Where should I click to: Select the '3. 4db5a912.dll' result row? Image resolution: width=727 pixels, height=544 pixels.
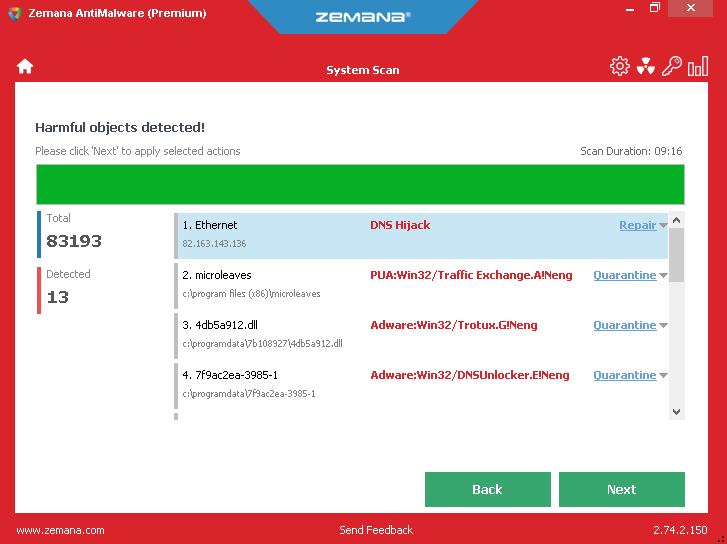[x=421, y=336]
